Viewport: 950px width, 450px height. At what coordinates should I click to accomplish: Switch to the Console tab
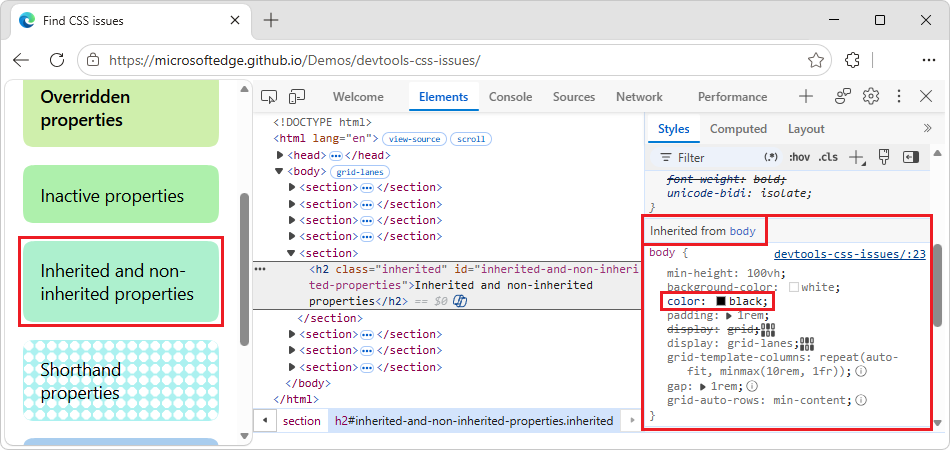click(510, 97)
